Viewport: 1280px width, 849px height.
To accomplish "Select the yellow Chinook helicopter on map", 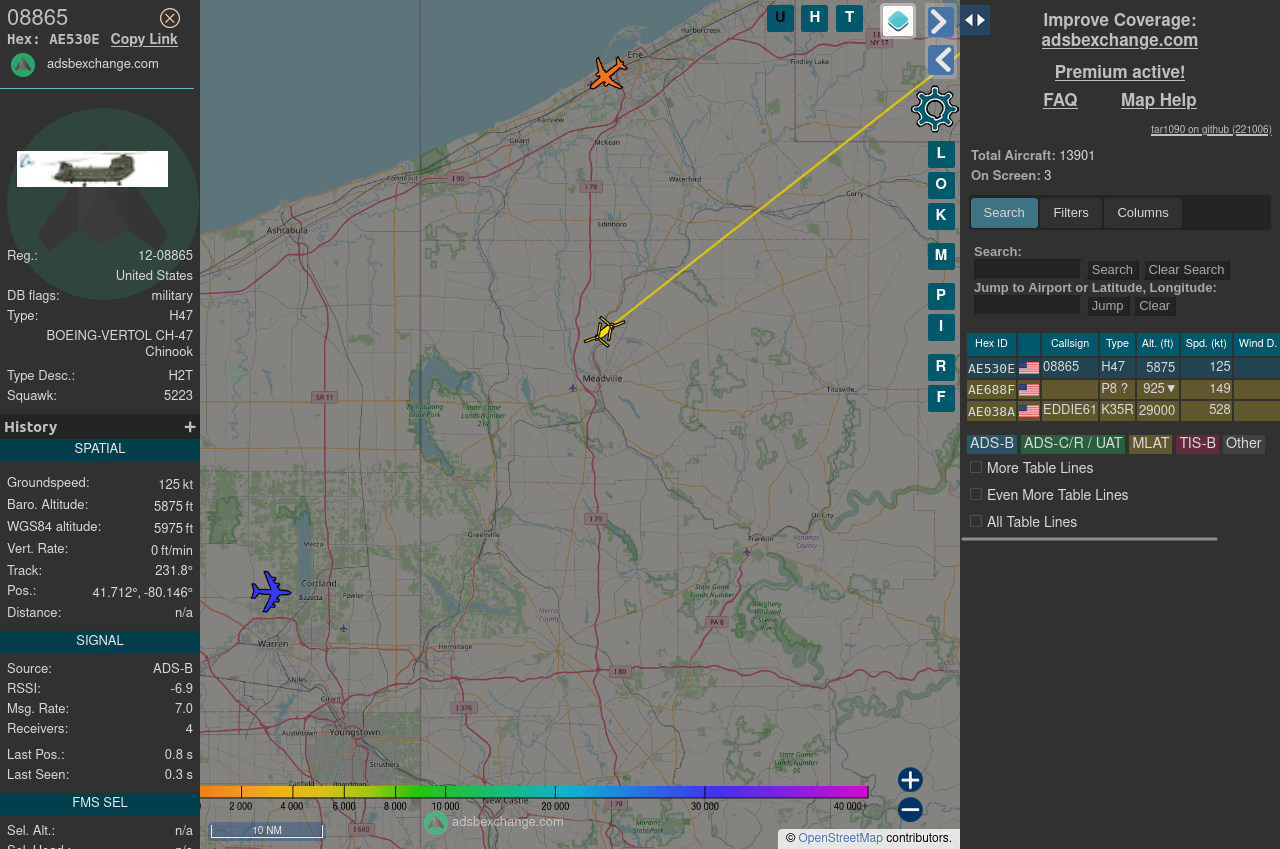I will click(605, 331).
